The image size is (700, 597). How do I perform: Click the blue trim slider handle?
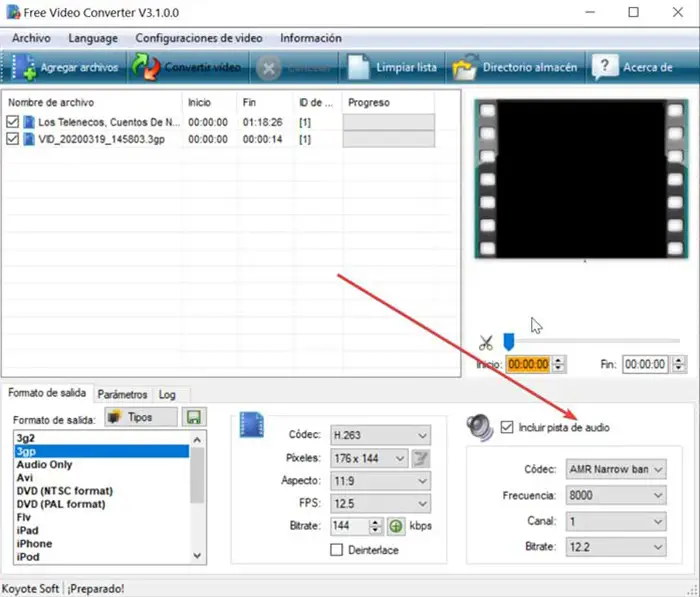pyautogui.click(x=508, y=342)
